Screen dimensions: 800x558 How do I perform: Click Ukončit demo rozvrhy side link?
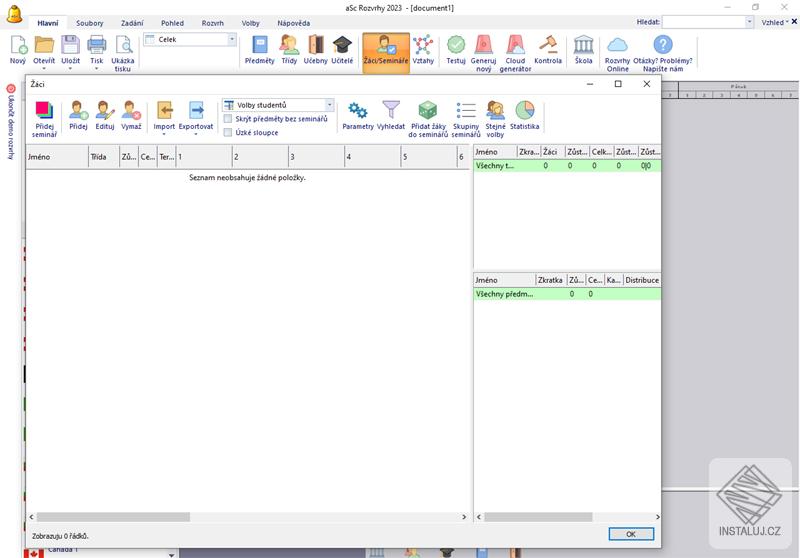click(x=11, y=121)
